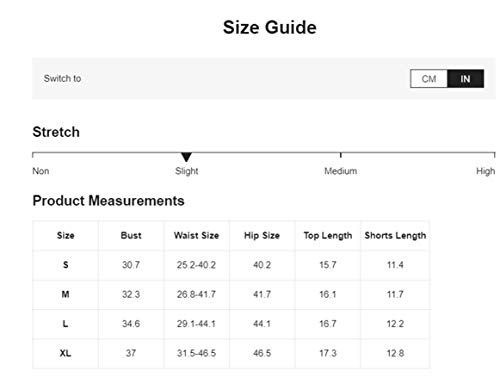Click the Waist Size column header

(196, 235)
